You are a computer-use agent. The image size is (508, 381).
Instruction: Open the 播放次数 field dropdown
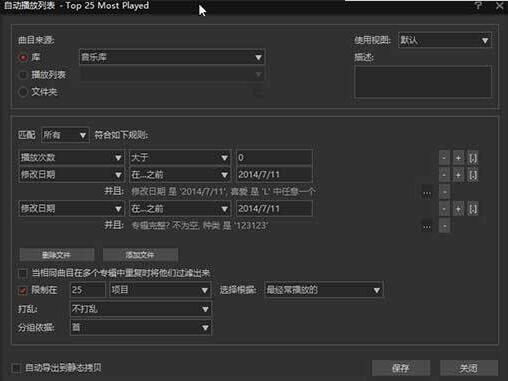pos(71,157)
